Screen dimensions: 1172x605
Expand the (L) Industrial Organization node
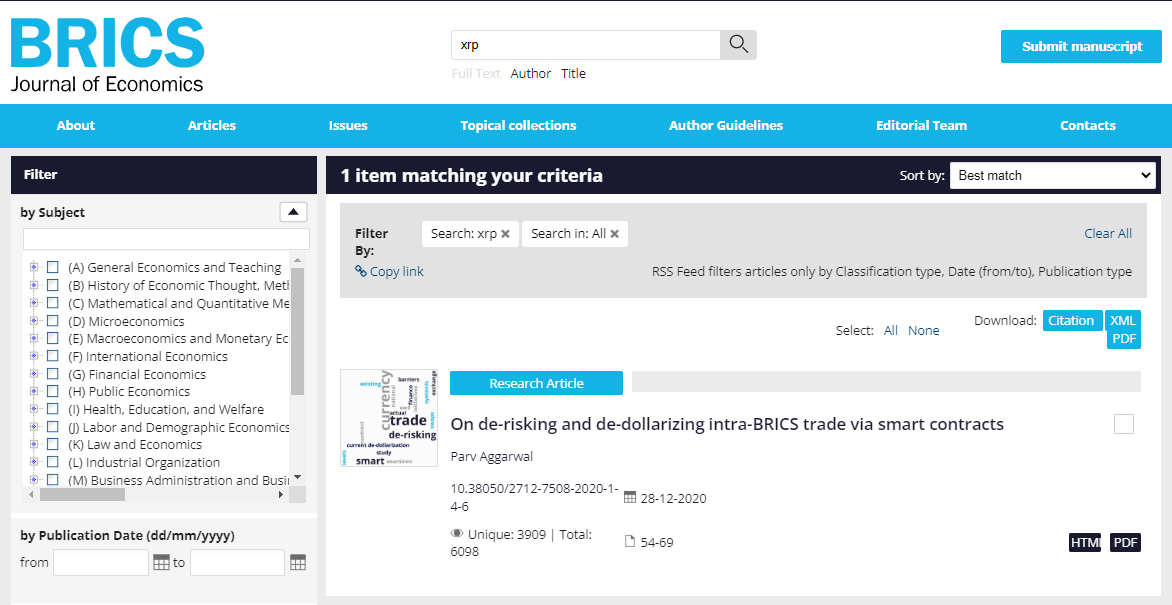[33, 462]
